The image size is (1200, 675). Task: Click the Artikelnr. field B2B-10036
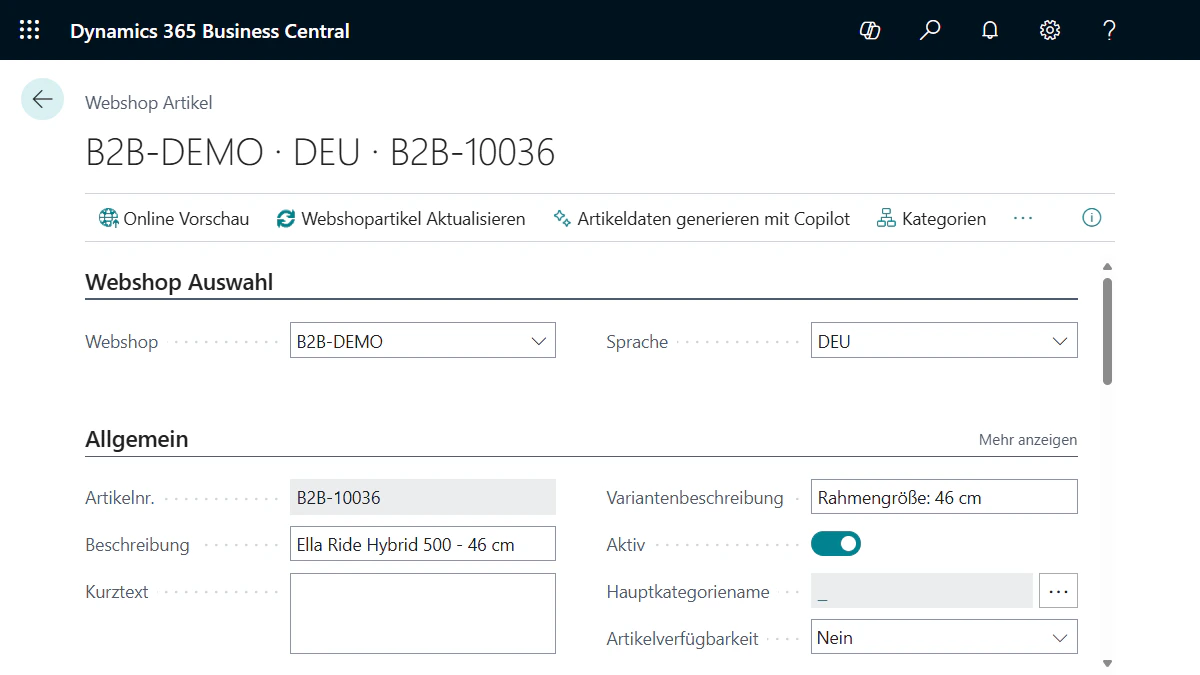click(423, 497)
